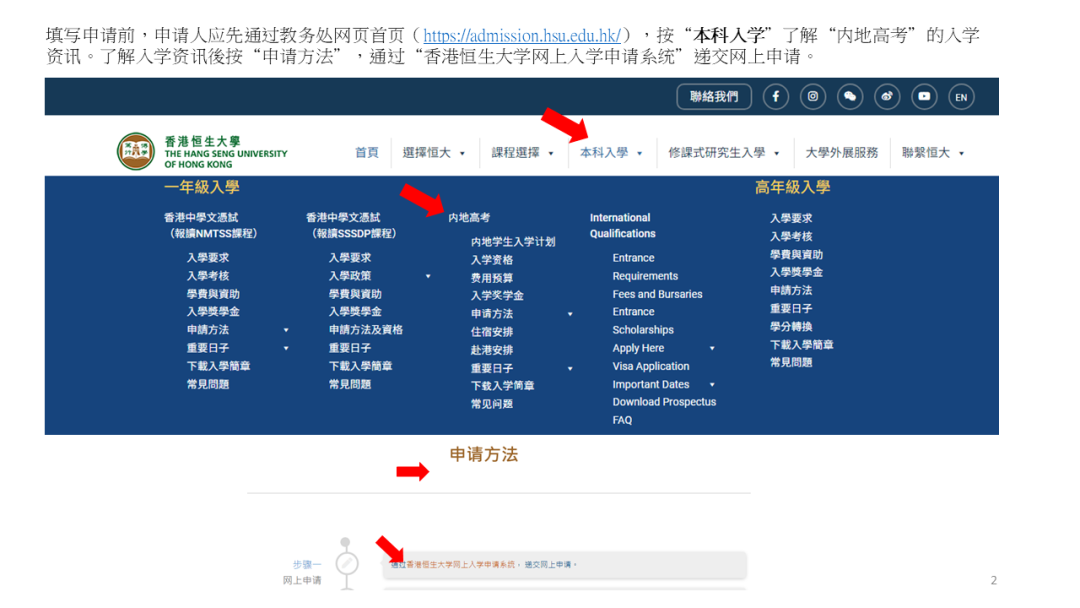The height and width of the screenshot is (608, 1080).
Task: Click 香港中學文憑試 (報讀NMTSS課程) heading
Action: pos(211,225)
